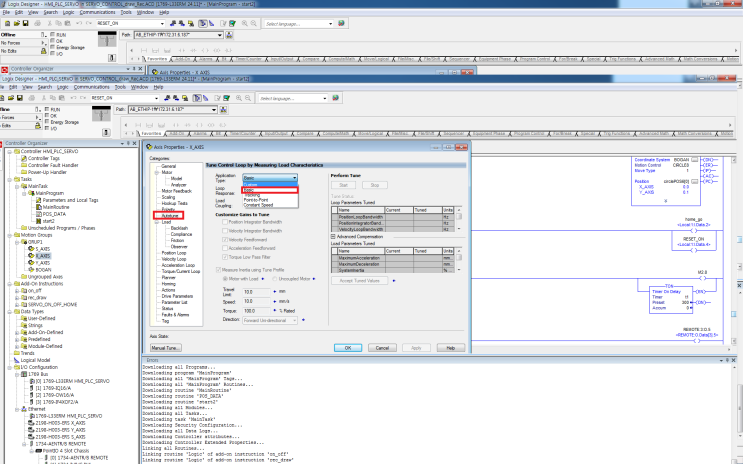Open the Direction dropdown
The image size is (743, 464).
[x=270, y=320]
